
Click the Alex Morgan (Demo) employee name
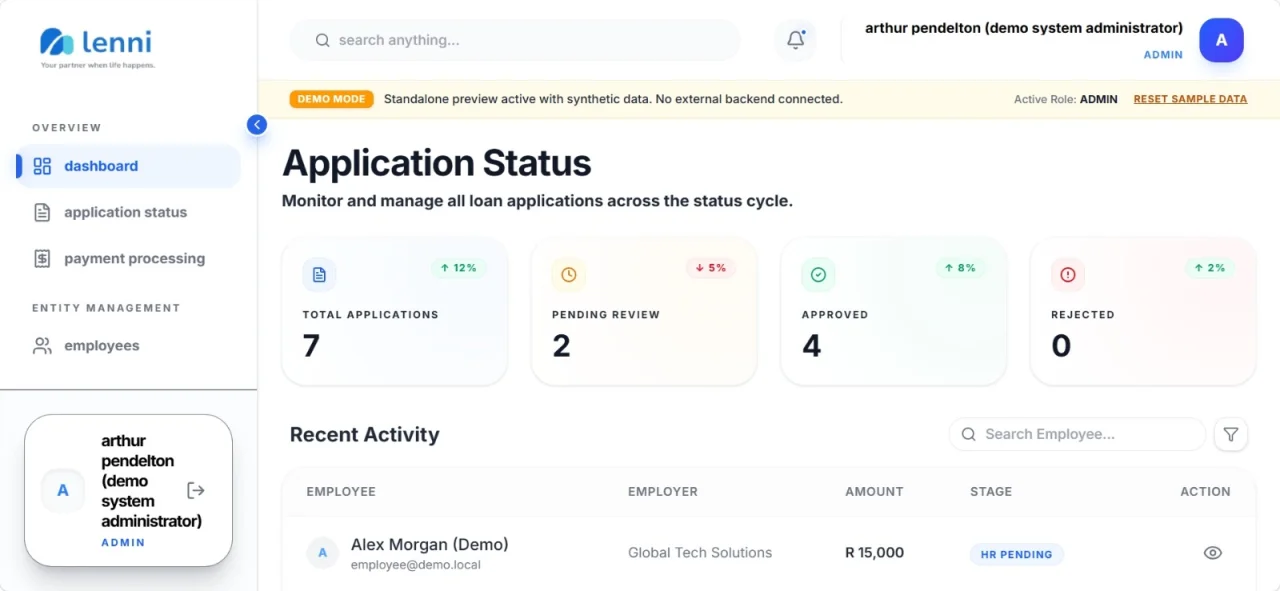(x=430, y=545)
